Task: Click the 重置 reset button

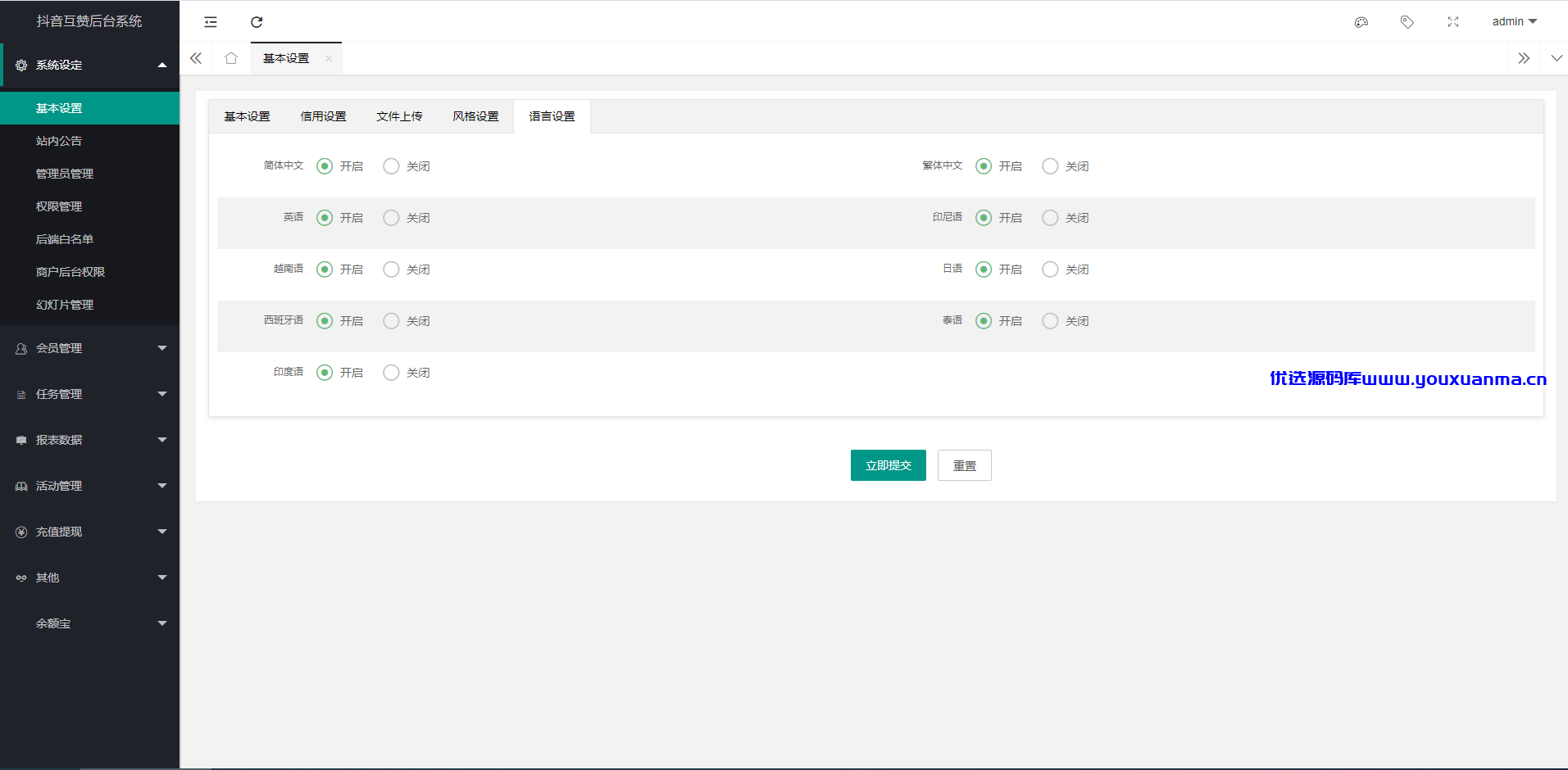Action: pos(965,465)
